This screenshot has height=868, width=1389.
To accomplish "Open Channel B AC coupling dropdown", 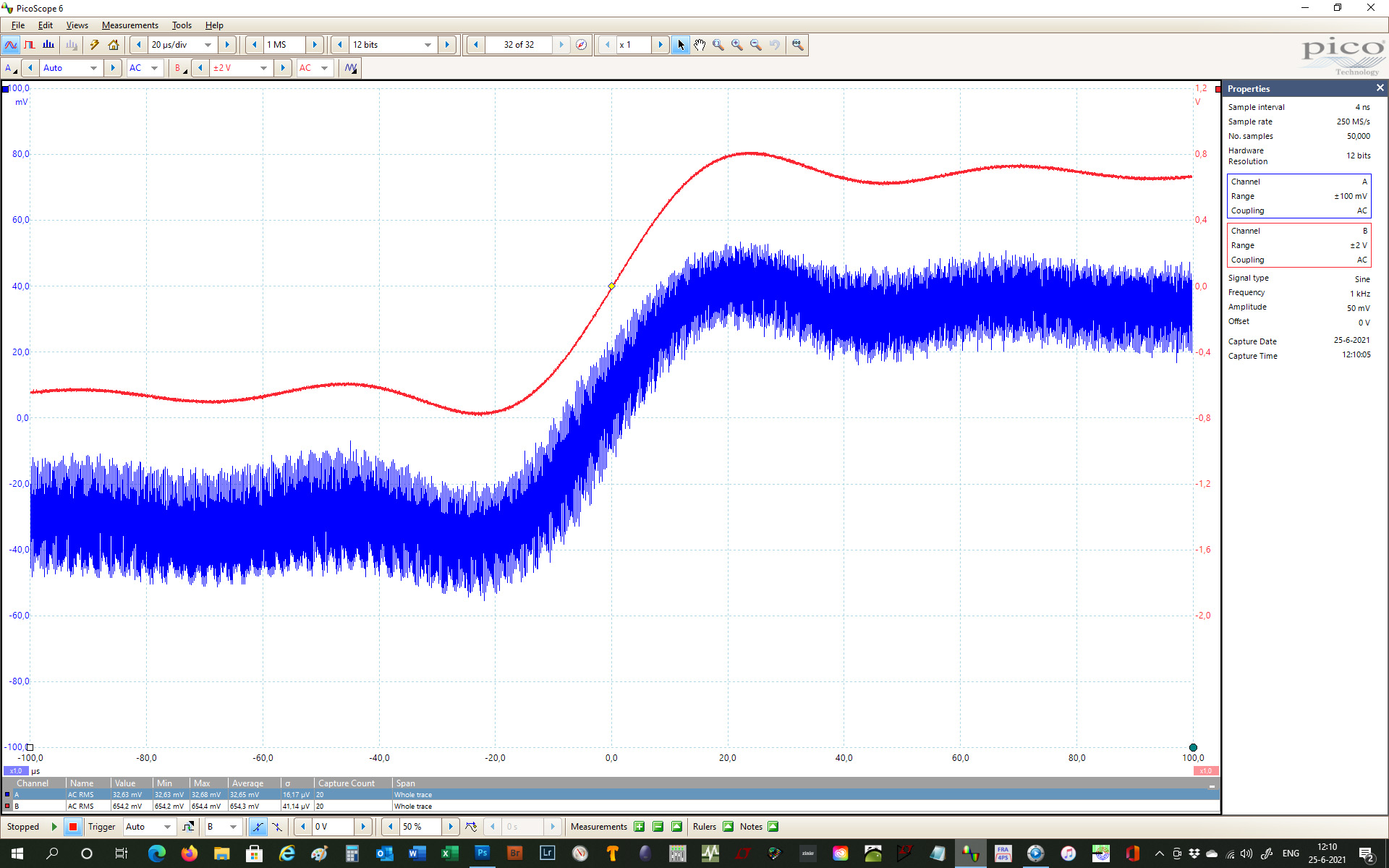I will (324, 68).
